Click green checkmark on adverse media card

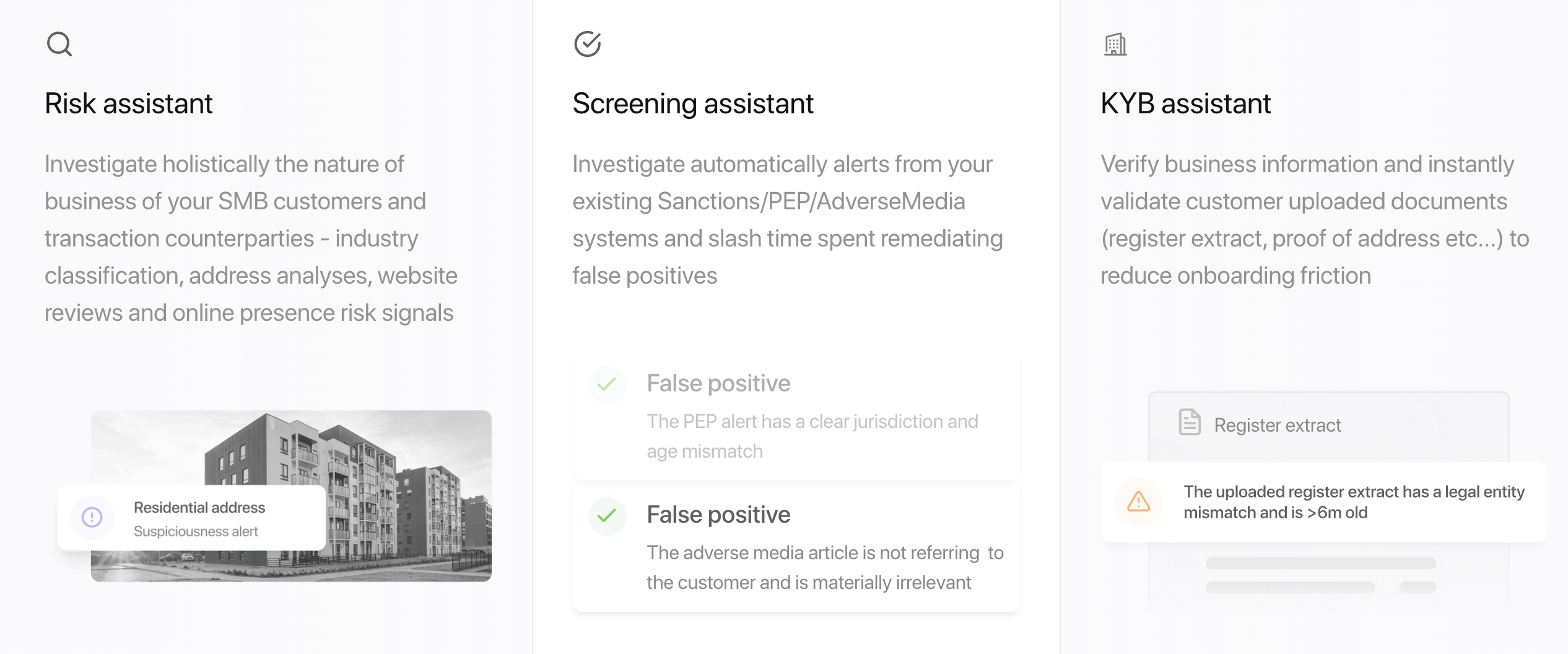[607, 515]
